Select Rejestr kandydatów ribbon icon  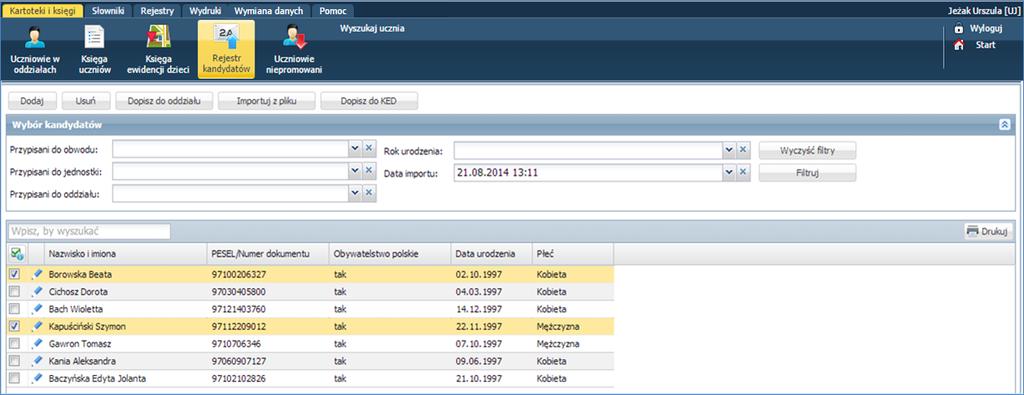(226, 50)
